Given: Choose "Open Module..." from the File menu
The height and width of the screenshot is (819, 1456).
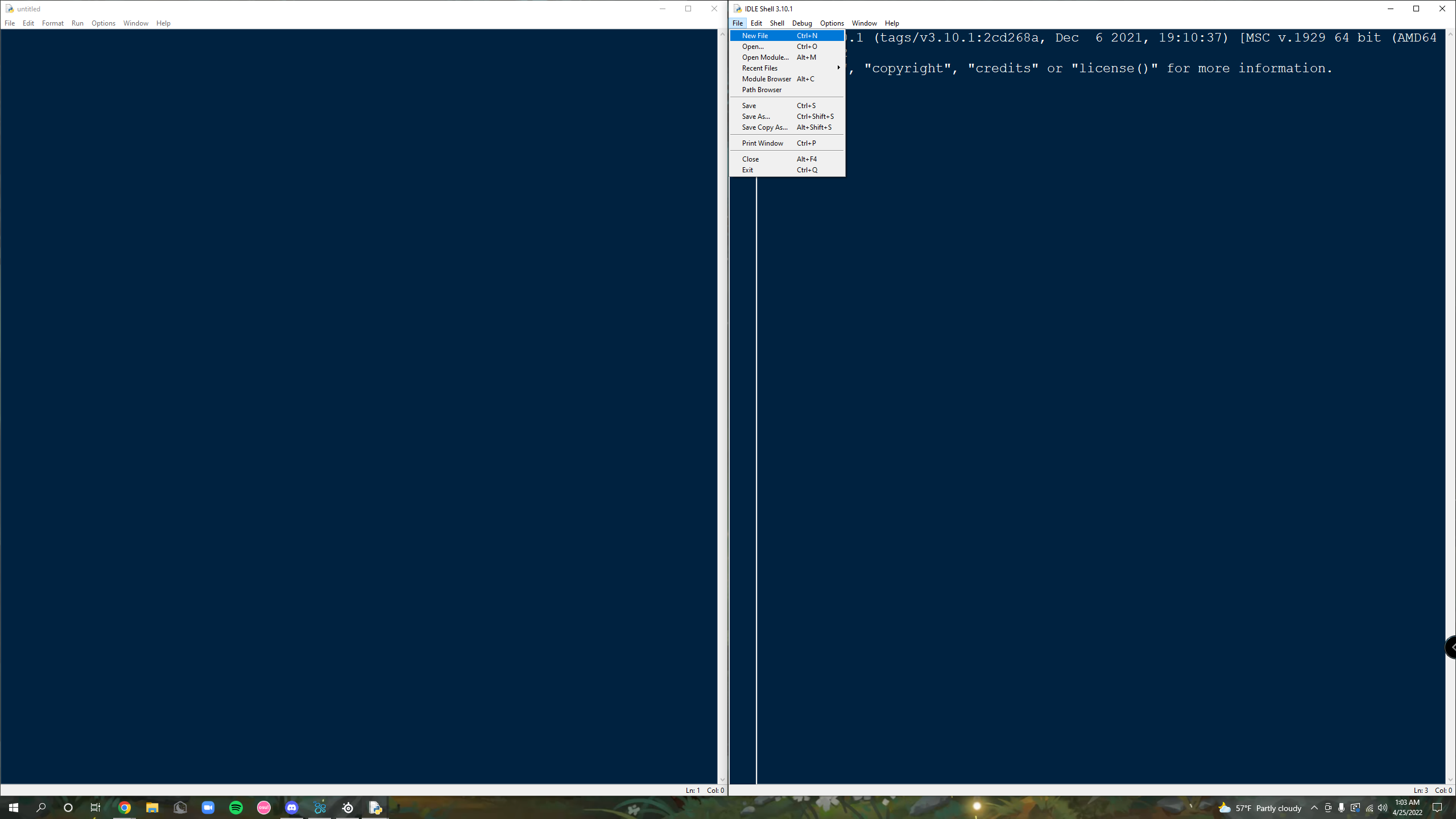Looking at the screenshot, I should point(765,57).
